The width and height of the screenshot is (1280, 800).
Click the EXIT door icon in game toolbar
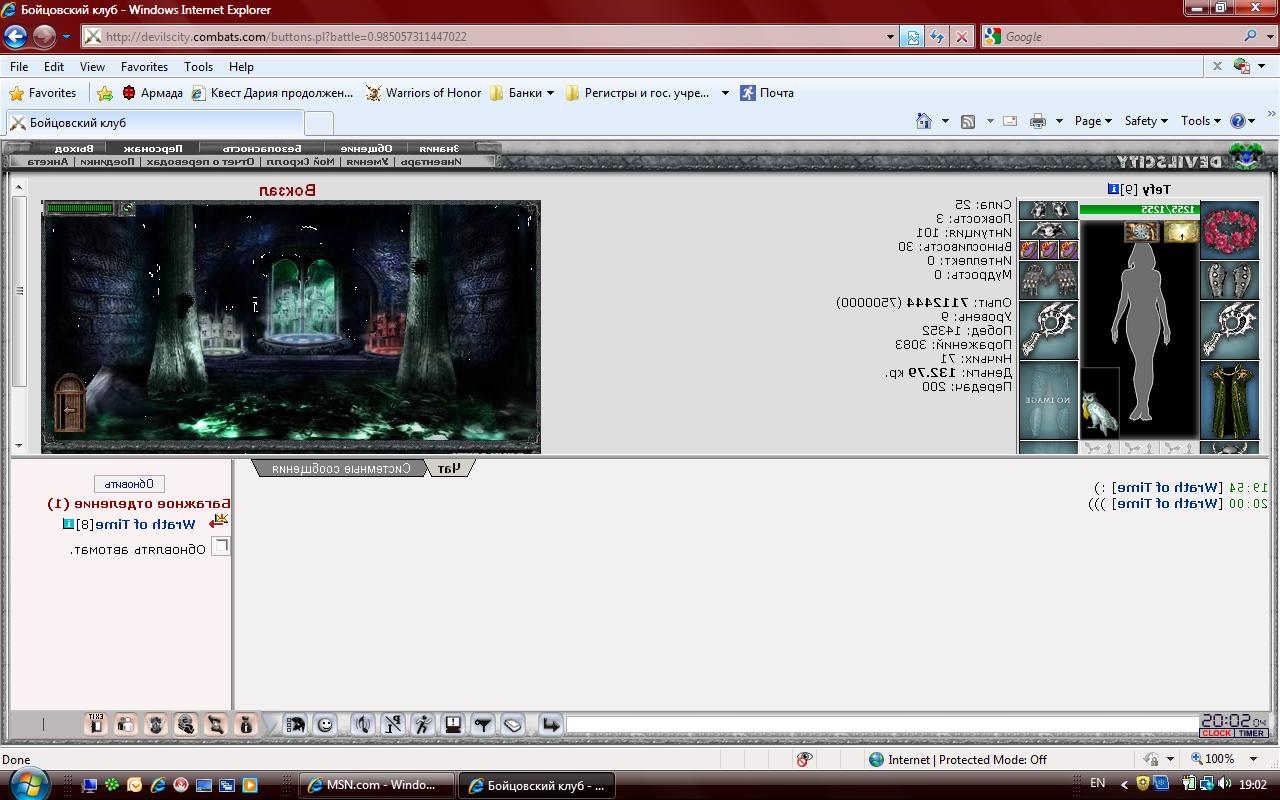tap(96, 724)
